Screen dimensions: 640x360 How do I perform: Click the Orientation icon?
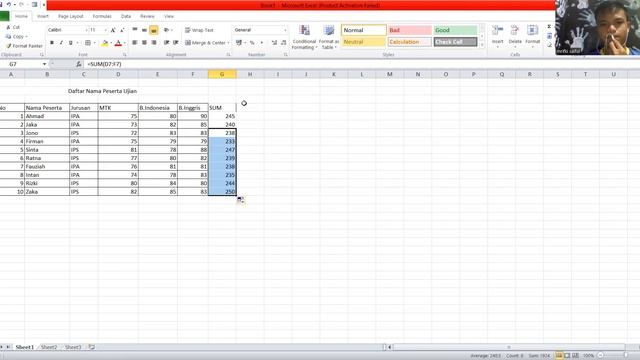tap(167, 30)
